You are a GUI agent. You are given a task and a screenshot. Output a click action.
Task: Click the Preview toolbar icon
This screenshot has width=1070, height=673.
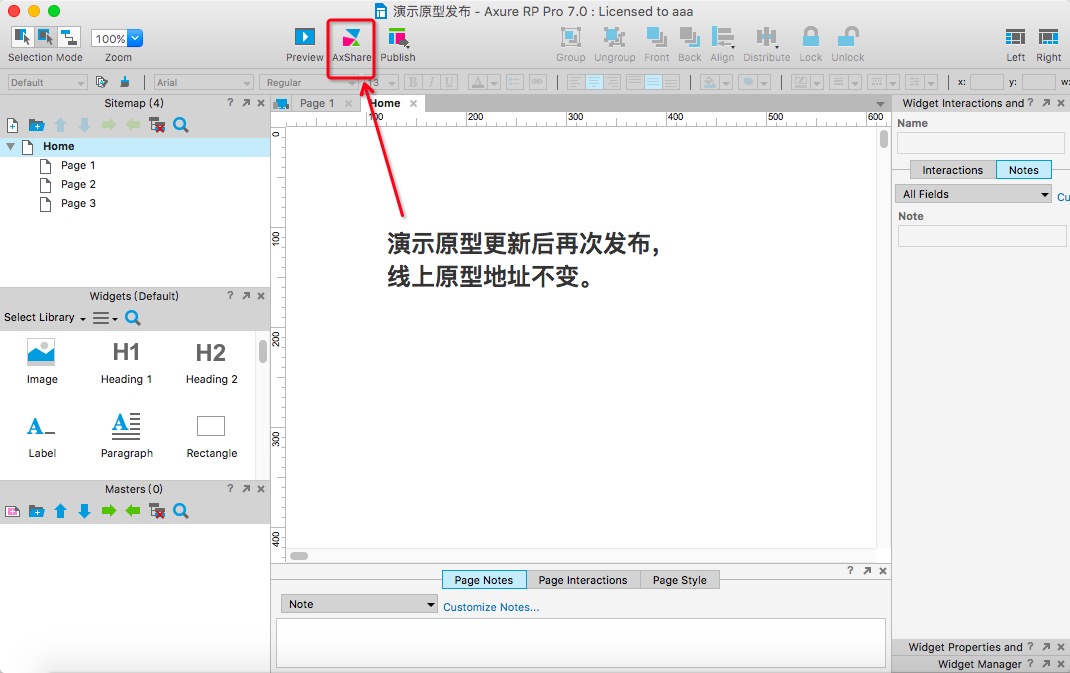click(304, 37)
